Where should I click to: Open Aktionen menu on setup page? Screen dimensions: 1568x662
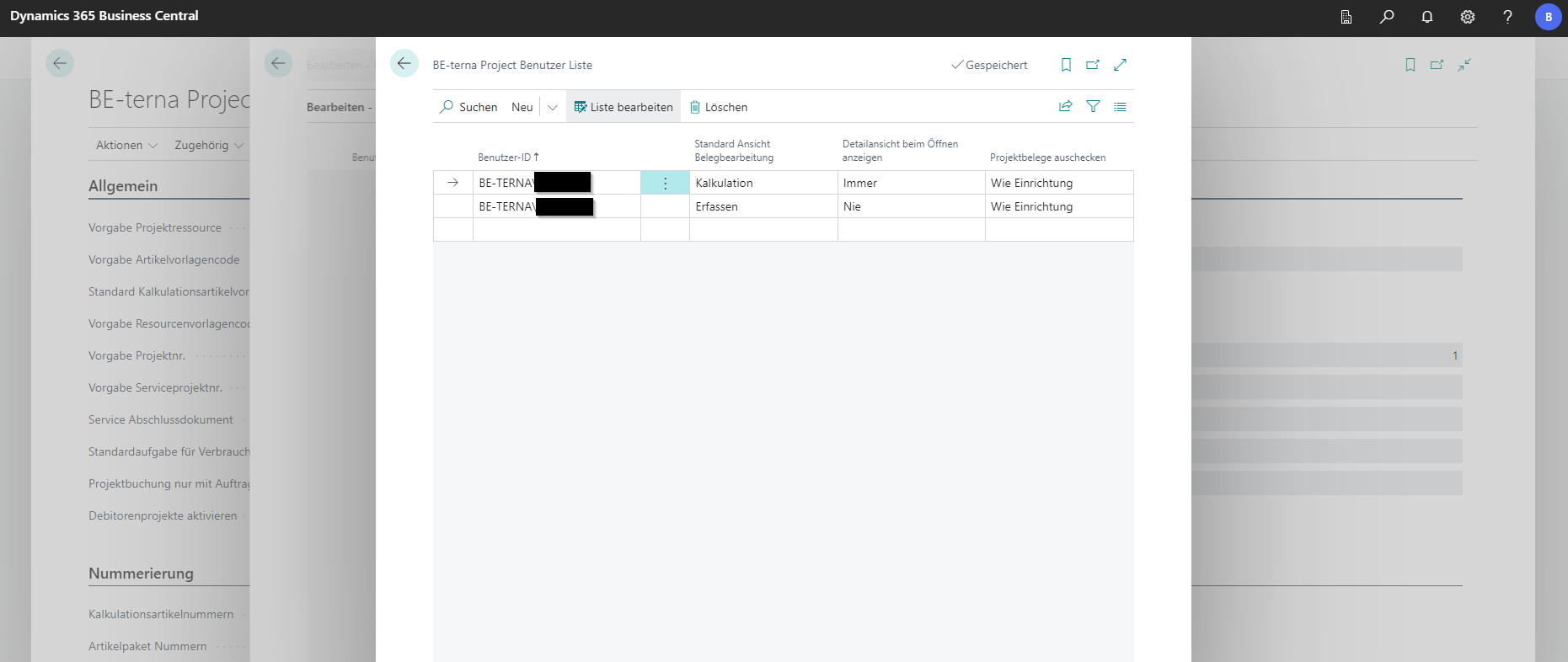click(x=126, y=145)
